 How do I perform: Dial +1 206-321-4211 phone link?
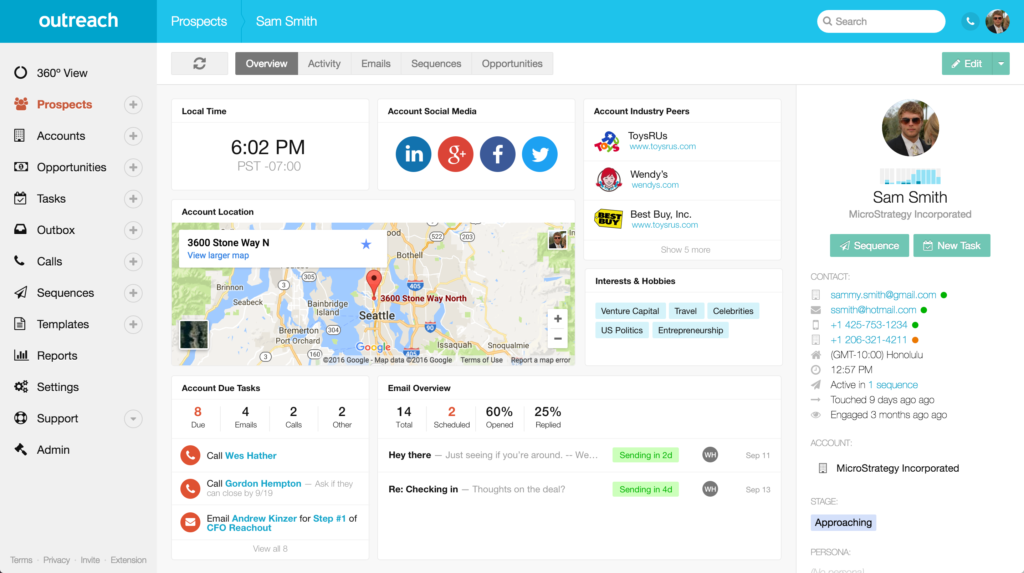click(x=869, y=340)
